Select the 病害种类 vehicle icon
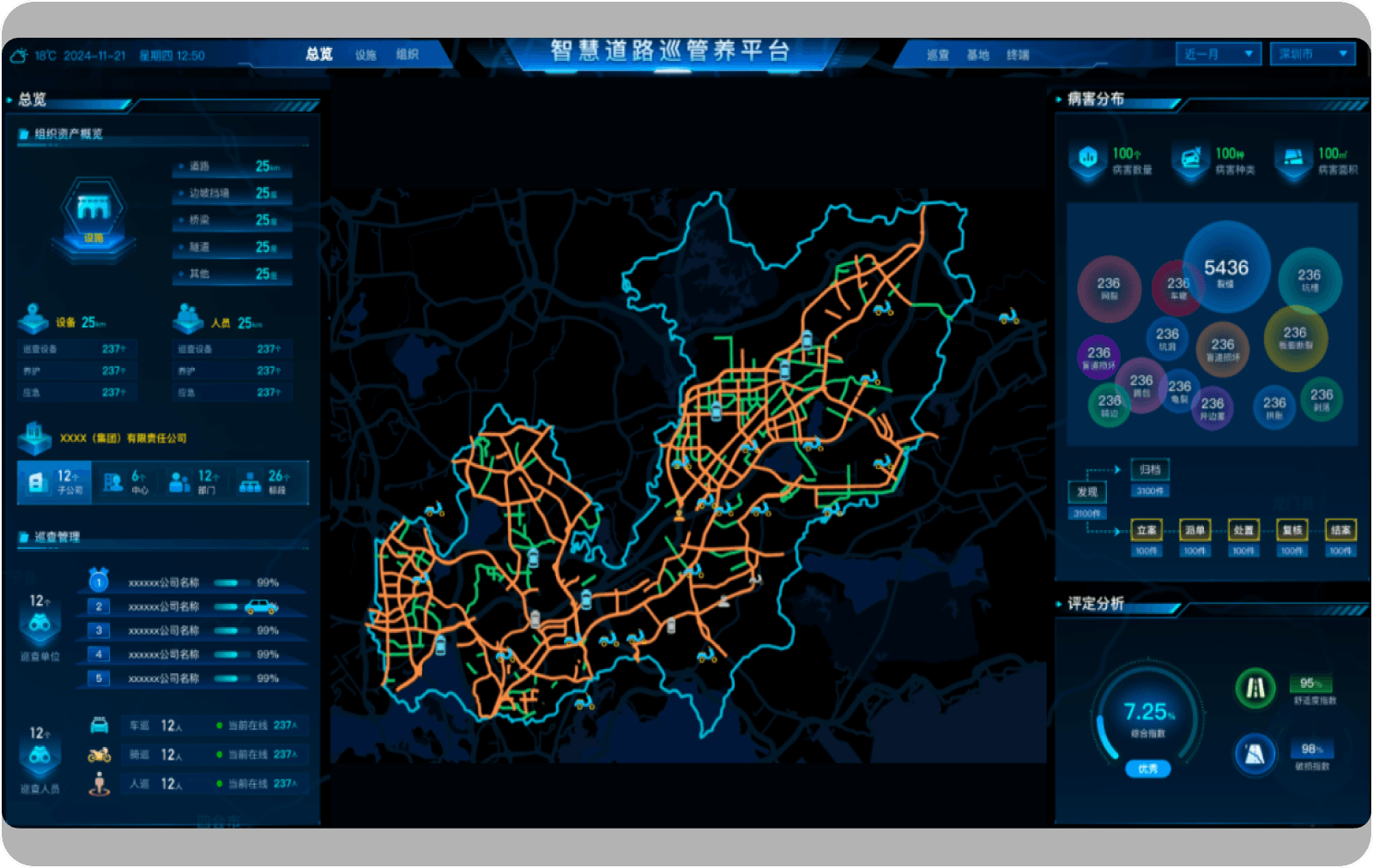This screenshot has width=1373, height=868. [x=1190, y=159]
